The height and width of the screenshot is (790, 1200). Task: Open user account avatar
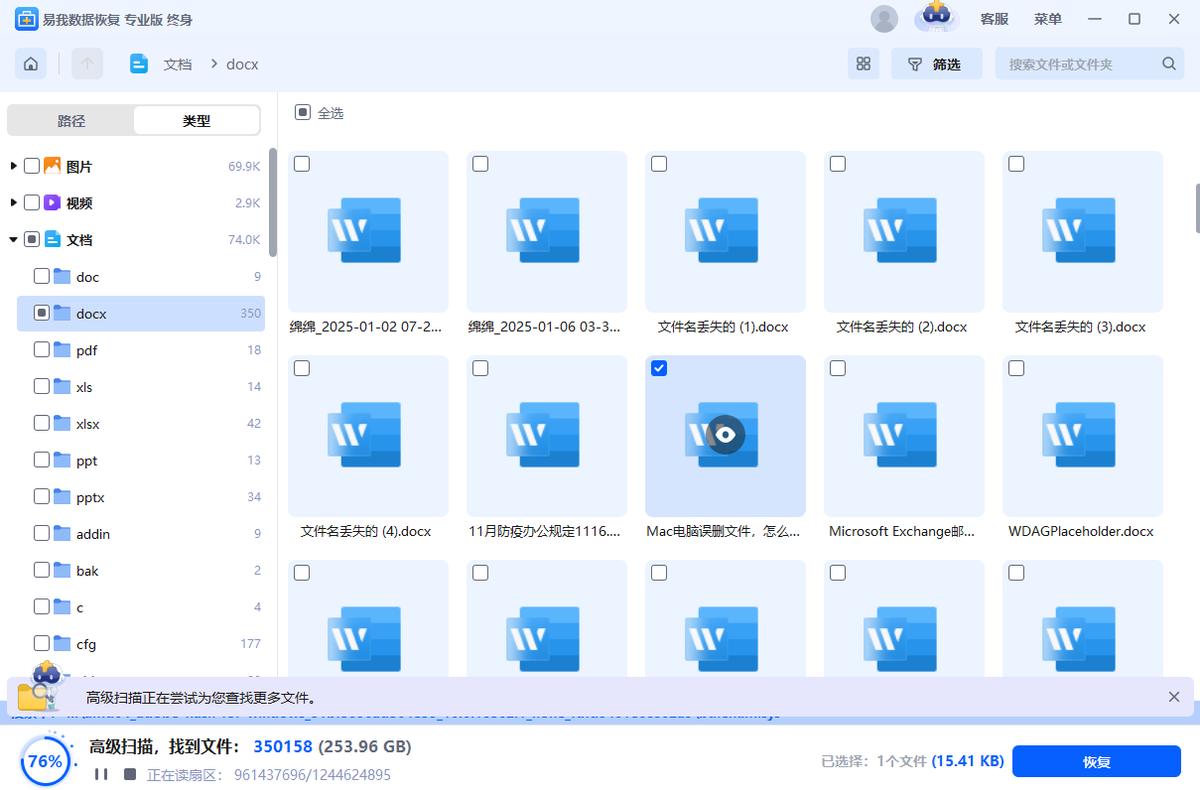click(884, 19)
